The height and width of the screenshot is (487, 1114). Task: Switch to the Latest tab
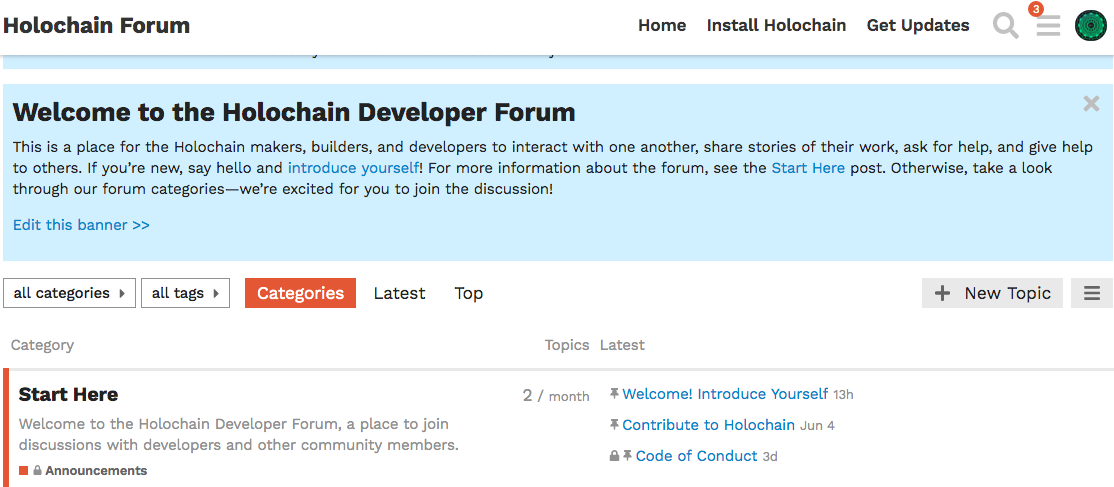399,293
